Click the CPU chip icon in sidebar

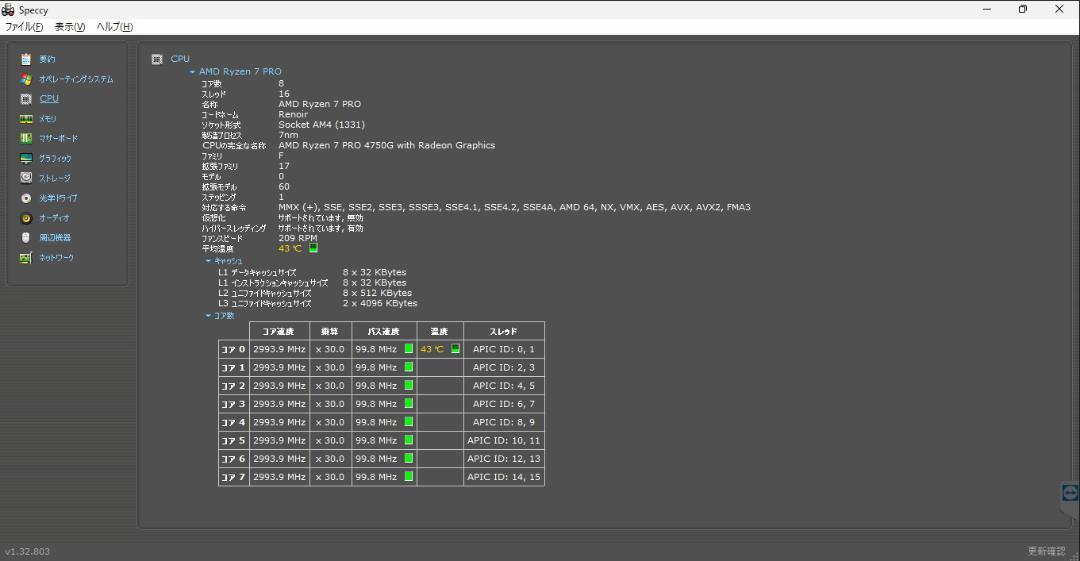[x=26, y=99]
